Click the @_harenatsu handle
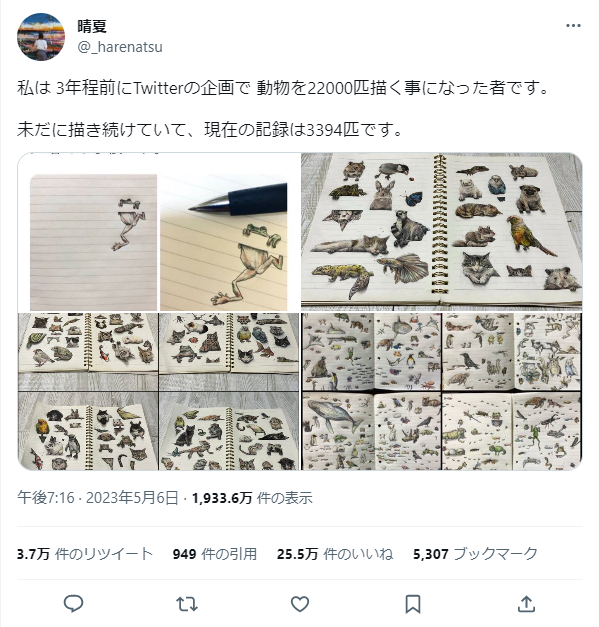Image resolution: width=599 pixels, height=627 pixels. (120, 47)
